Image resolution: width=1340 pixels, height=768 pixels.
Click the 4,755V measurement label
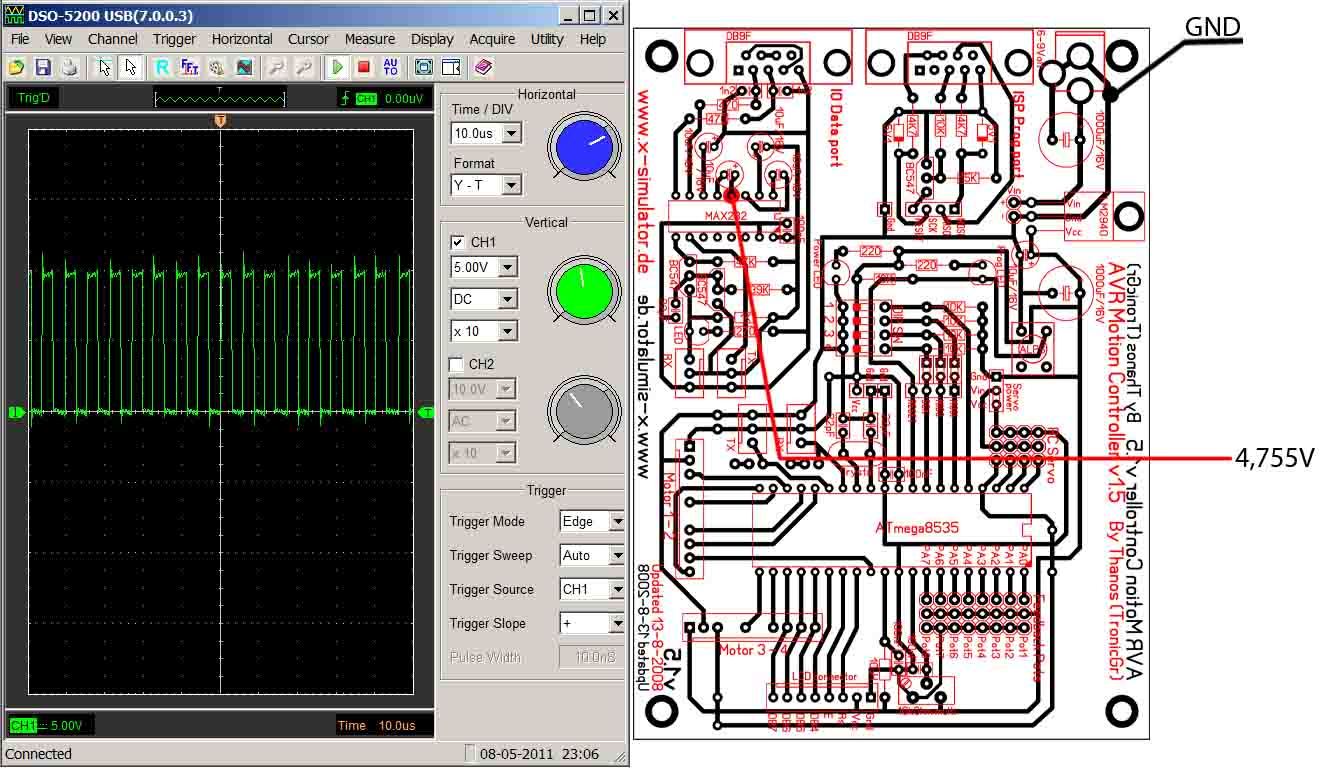(1274, 457)
